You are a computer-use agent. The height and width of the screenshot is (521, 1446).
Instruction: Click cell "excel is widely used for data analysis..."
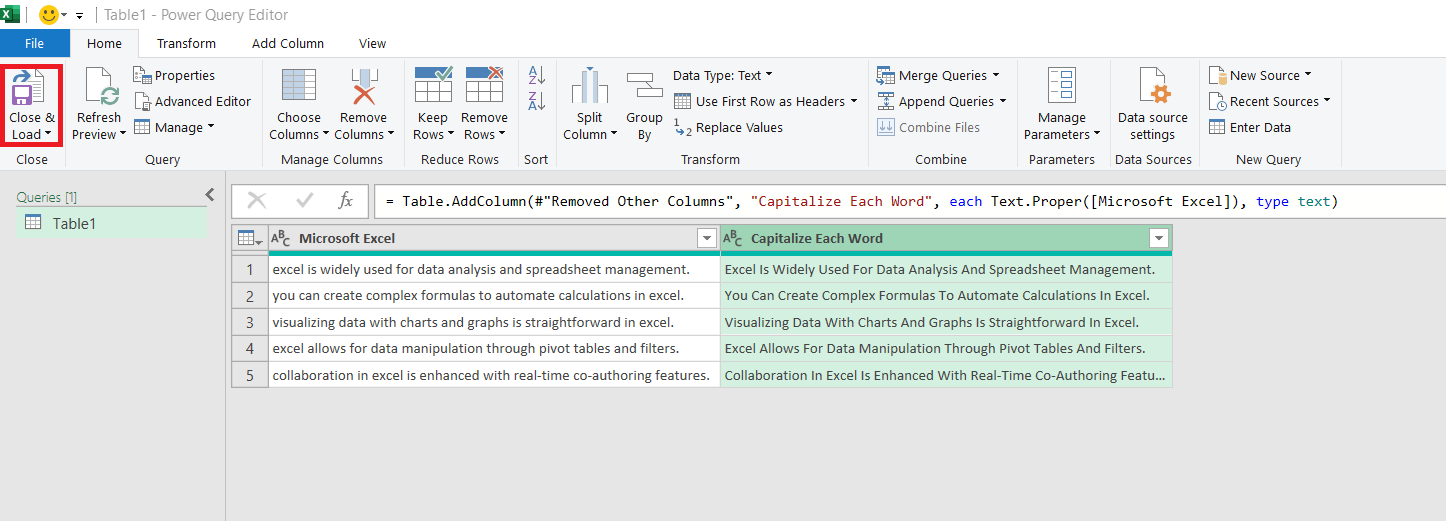point(494,269)
